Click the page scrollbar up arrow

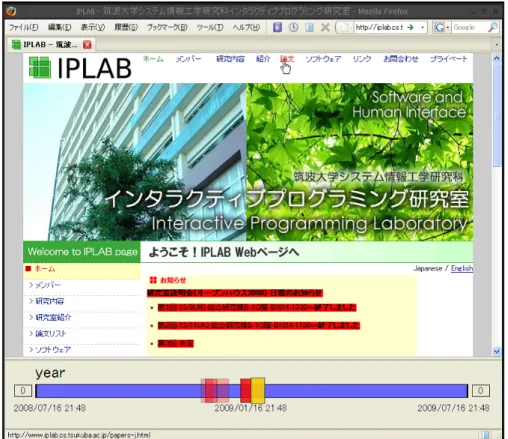[x=497, y=58]
